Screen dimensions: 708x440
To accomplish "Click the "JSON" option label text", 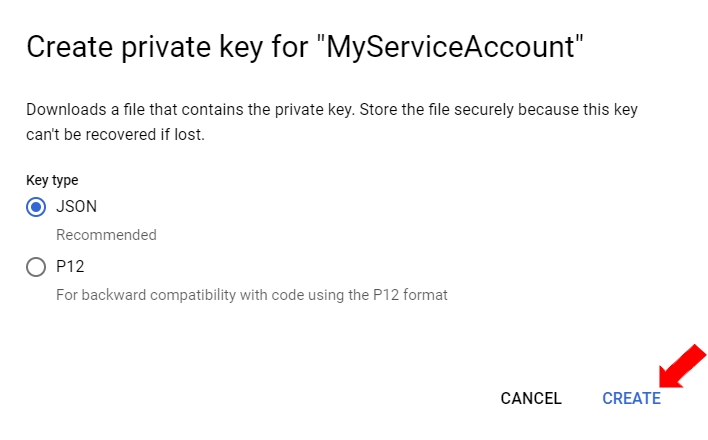I will click(x=77, y=207).
